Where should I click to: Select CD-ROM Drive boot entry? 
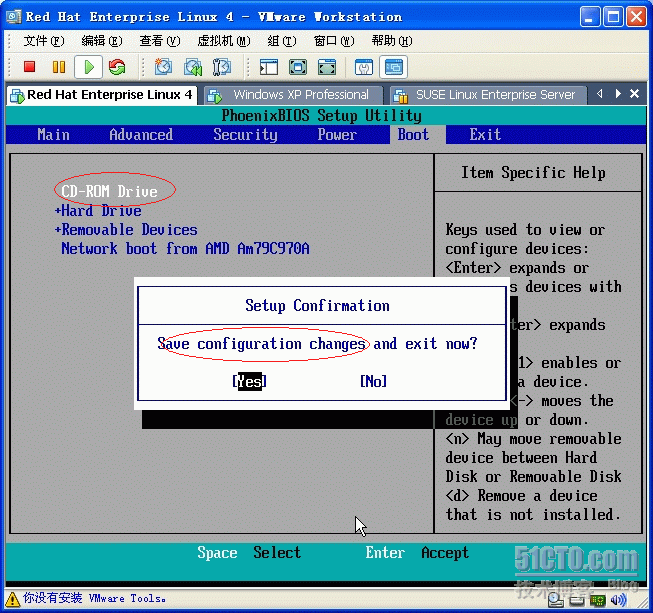coord(110,191)
